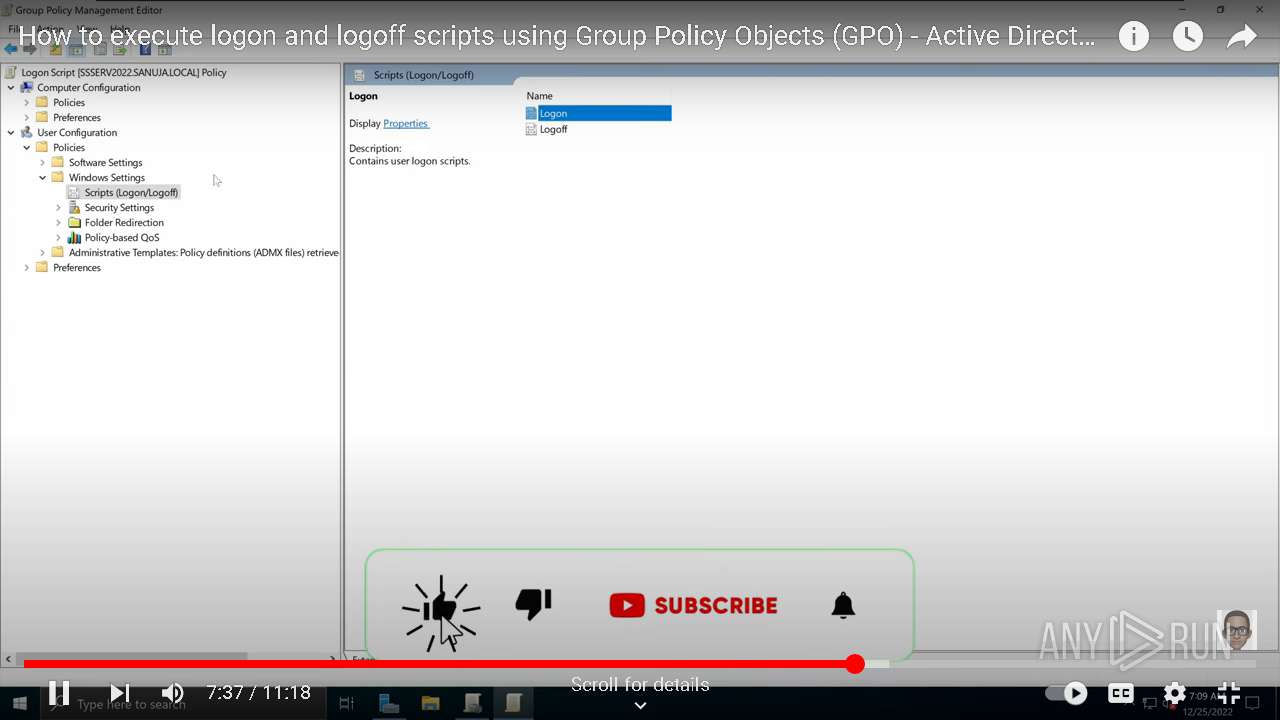Screen dimensions: 1280x720
Task: Select the Software Settings folder icon
Action: (58, 162)
